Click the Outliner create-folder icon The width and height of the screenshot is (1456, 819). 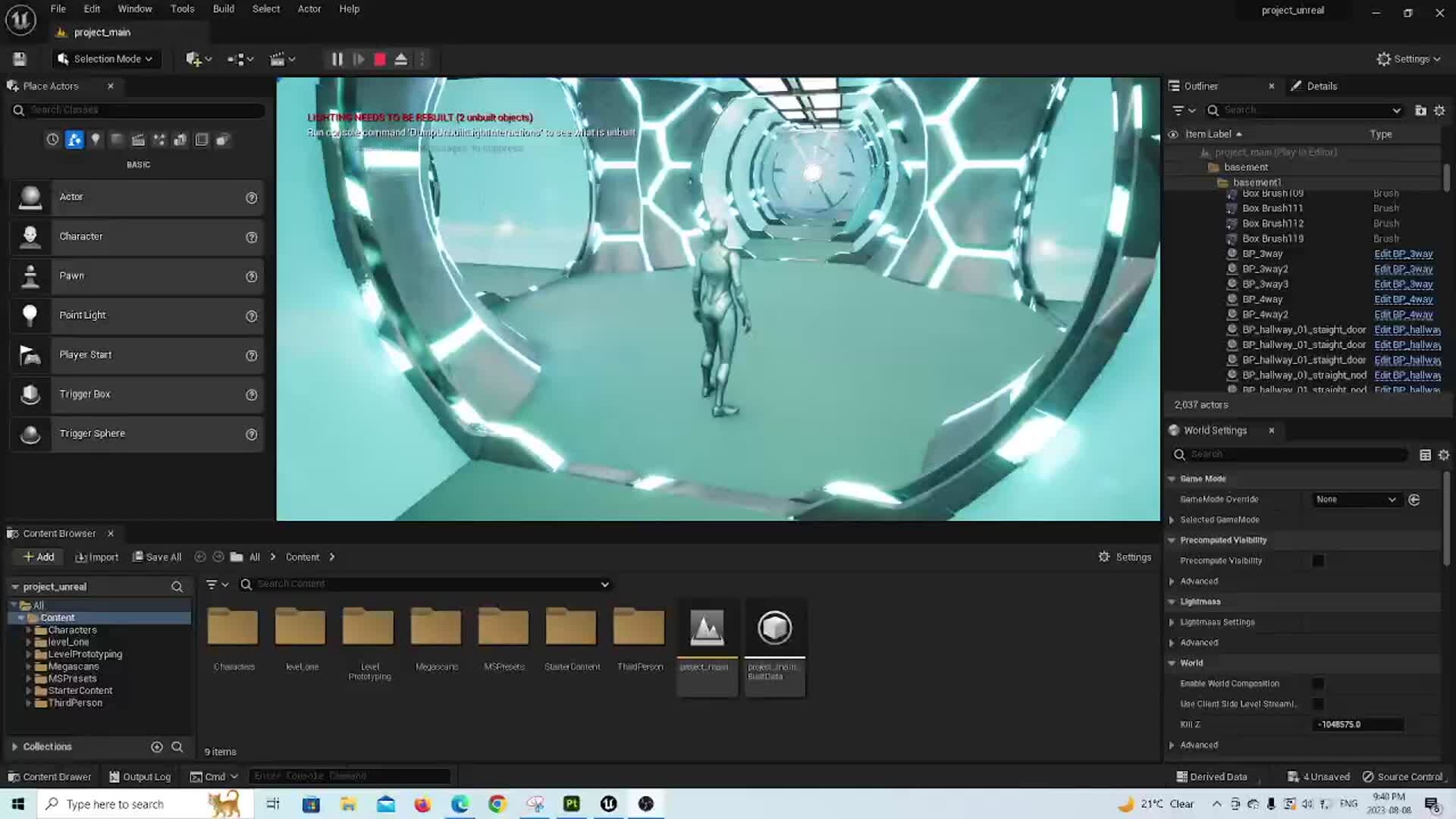coord(1420,111)
